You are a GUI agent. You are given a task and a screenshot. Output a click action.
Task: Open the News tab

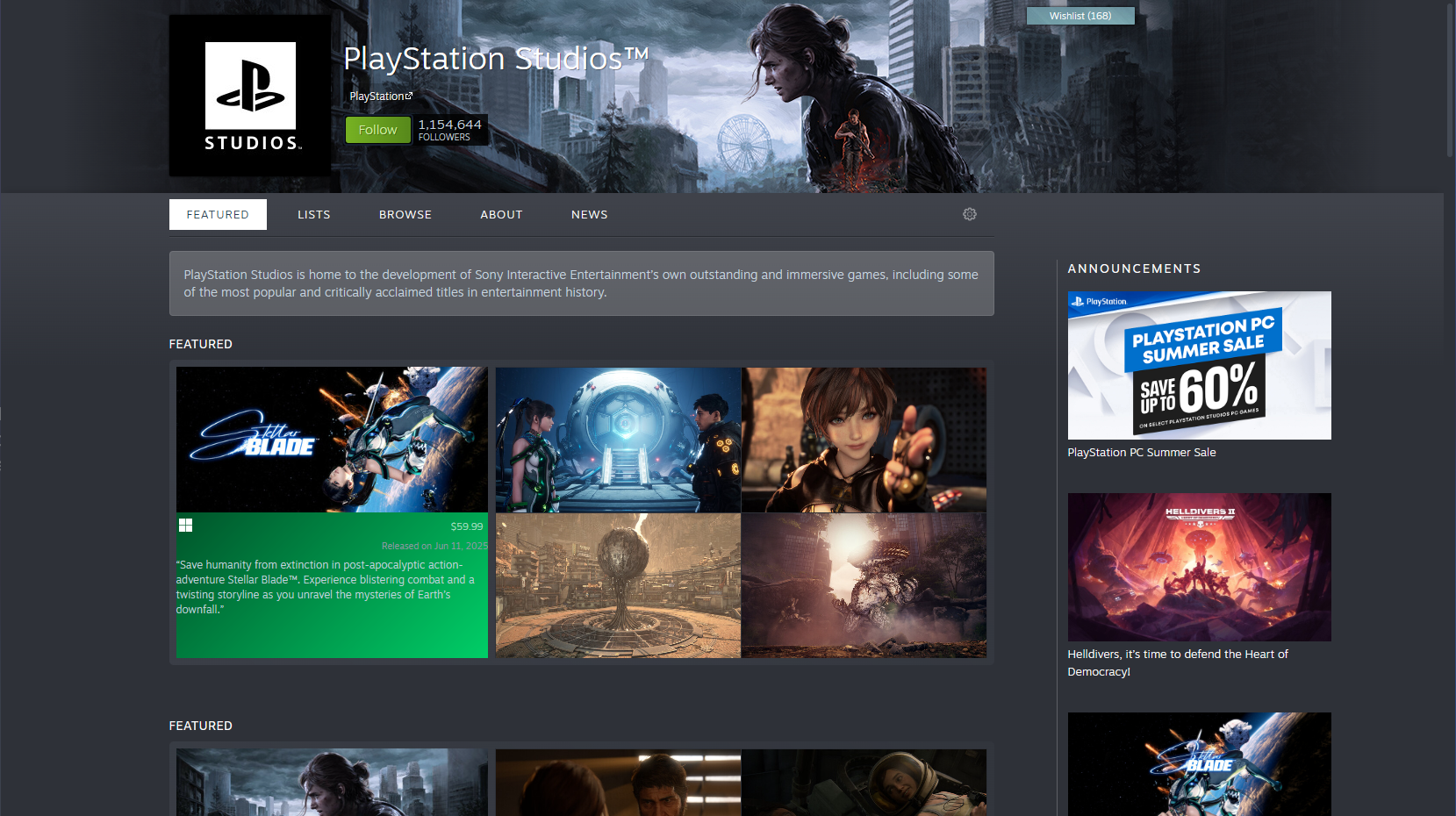(590, 215)
